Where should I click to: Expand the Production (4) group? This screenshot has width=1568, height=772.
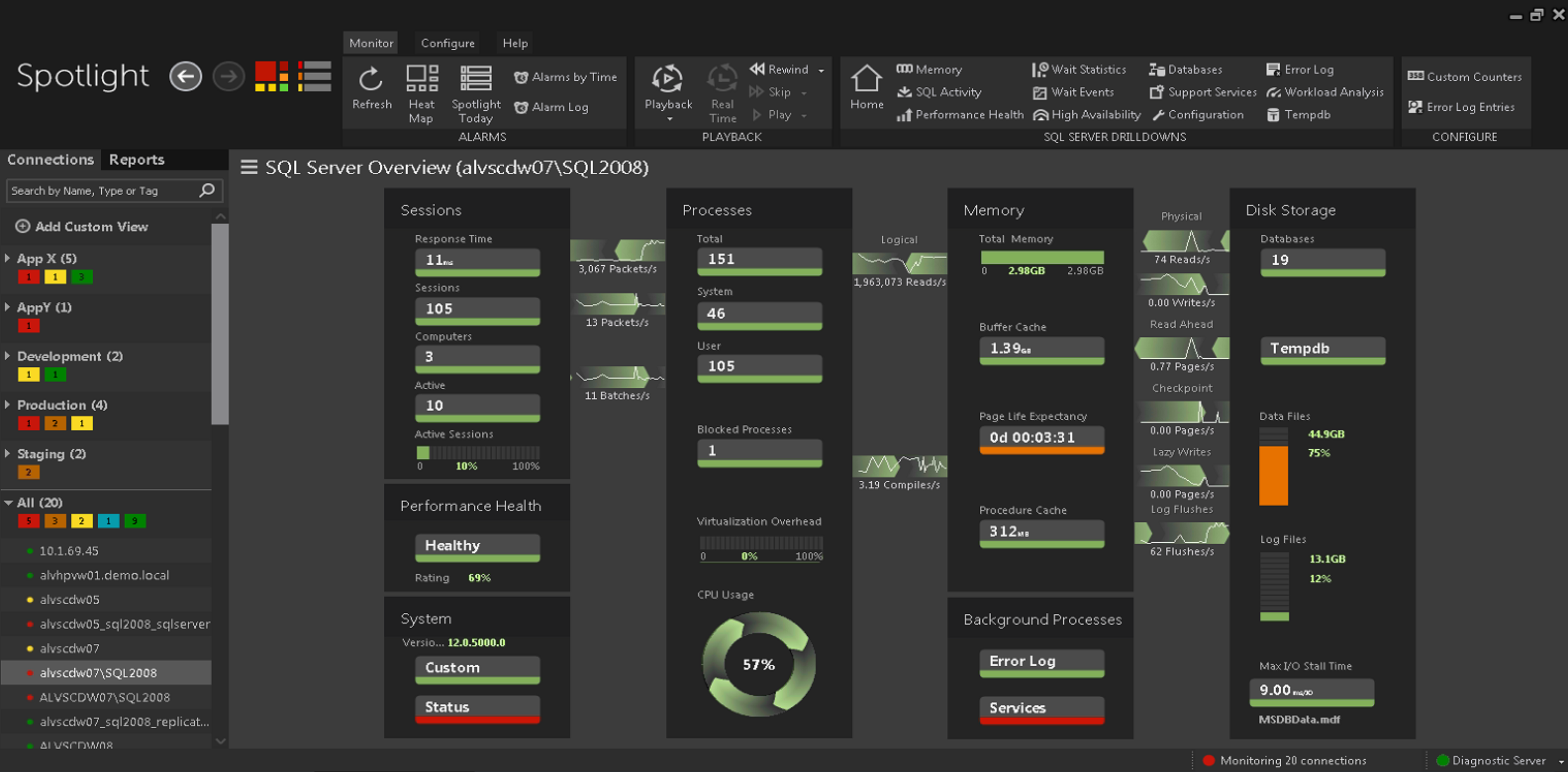coord(8,404)
